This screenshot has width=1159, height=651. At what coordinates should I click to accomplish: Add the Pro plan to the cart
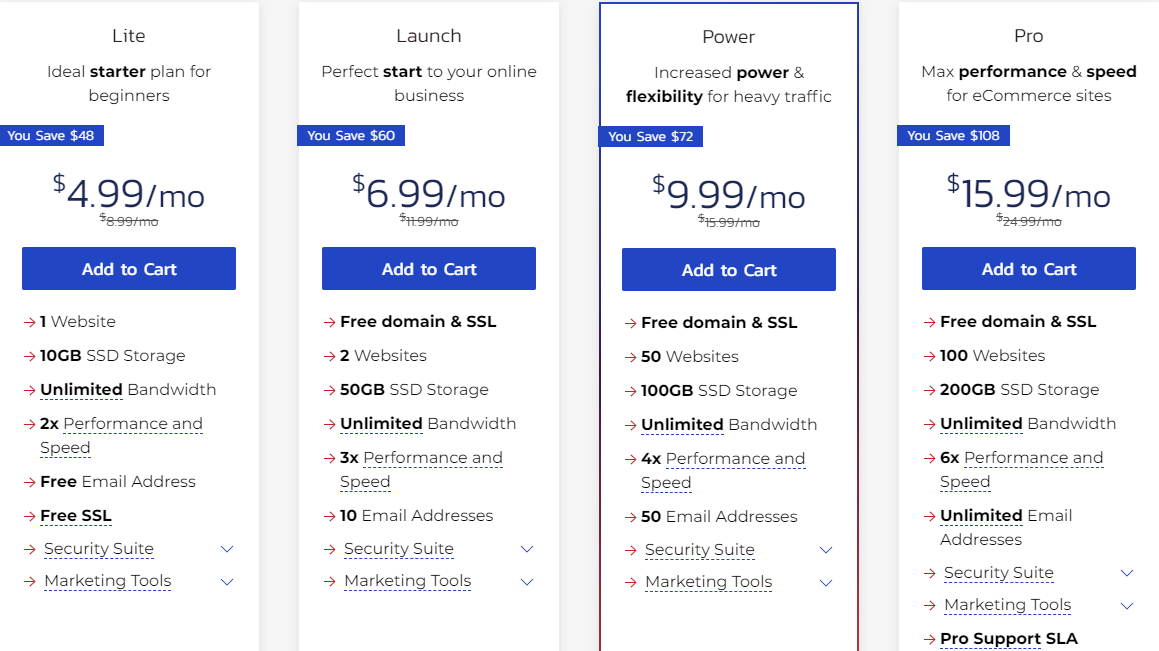coord(1028,268)
